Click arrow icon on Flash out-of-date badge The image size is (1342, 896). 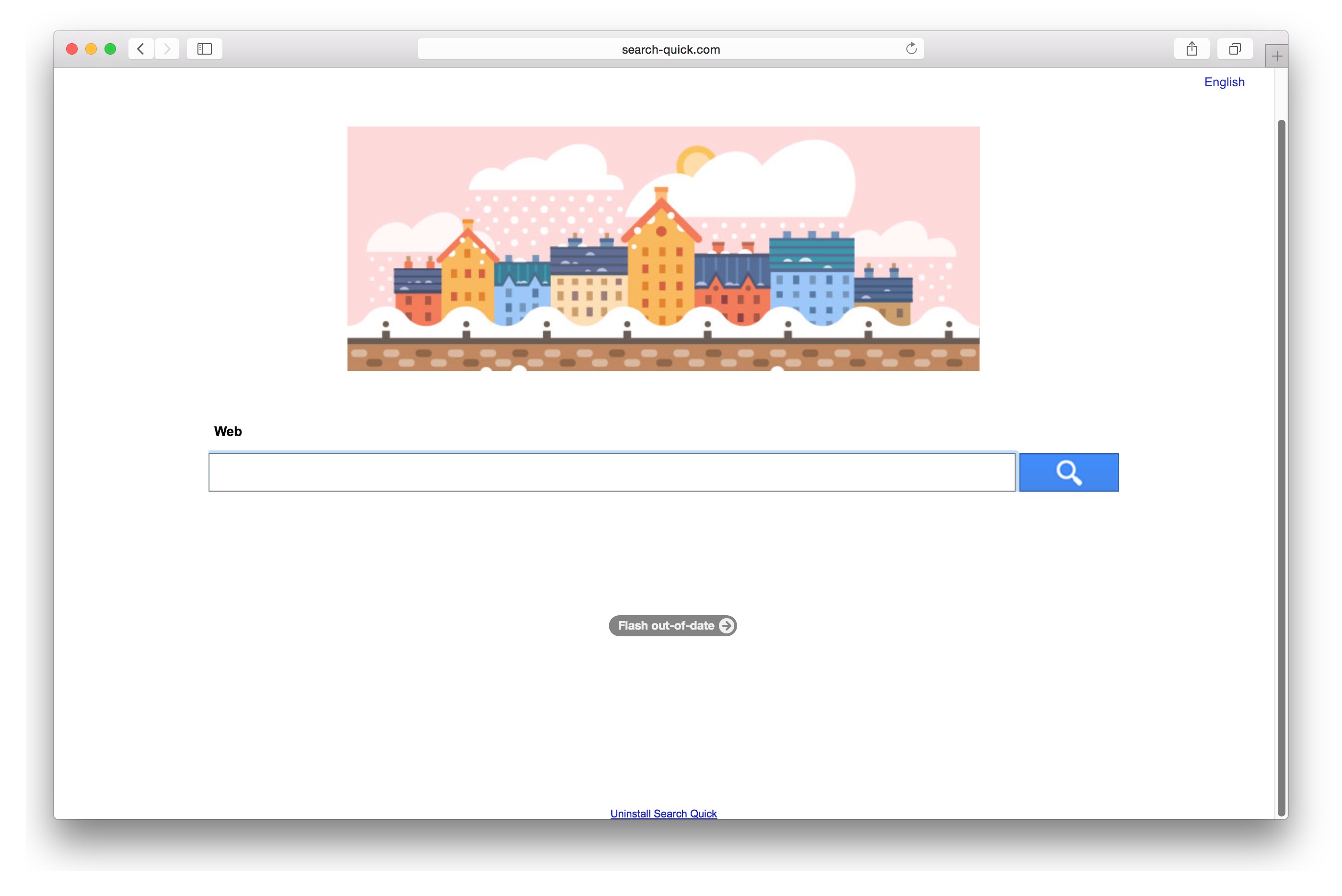click(726, 626)
